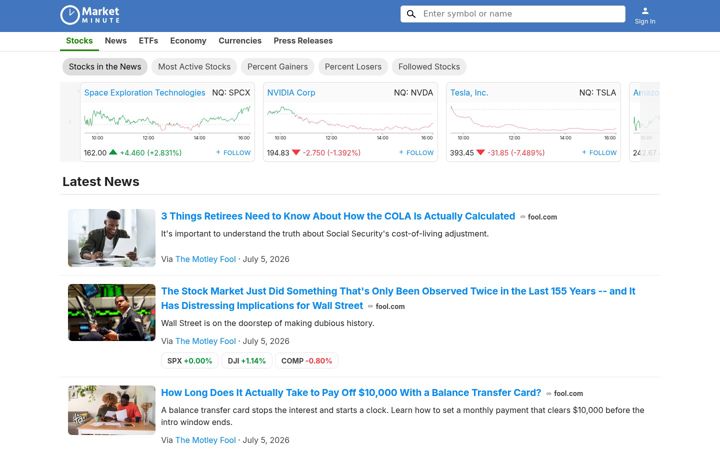720x450 pixels.
Task: Click the NQ: NVDA ticker label
Action: coord(413,93)
